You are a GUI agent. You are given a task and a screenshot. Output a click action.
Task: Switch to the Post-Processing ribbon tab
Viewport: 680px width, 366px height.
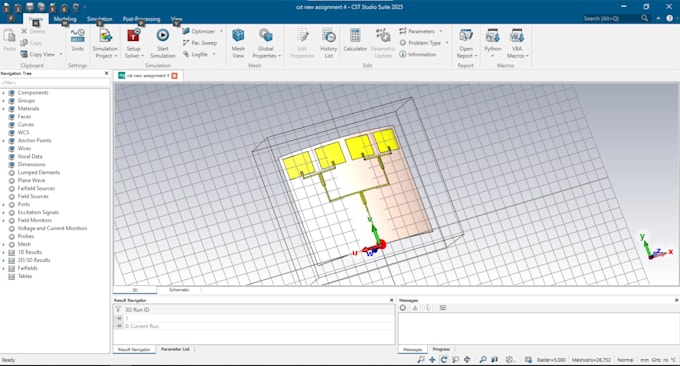(141, 19)
